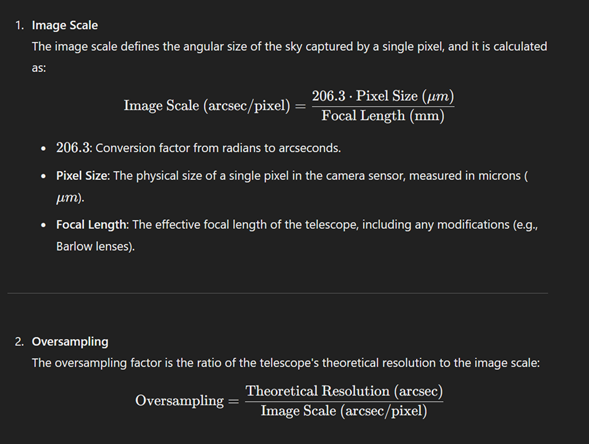589x444 pixels.
Task: Click the list number "1."
Action: (20, 25)
